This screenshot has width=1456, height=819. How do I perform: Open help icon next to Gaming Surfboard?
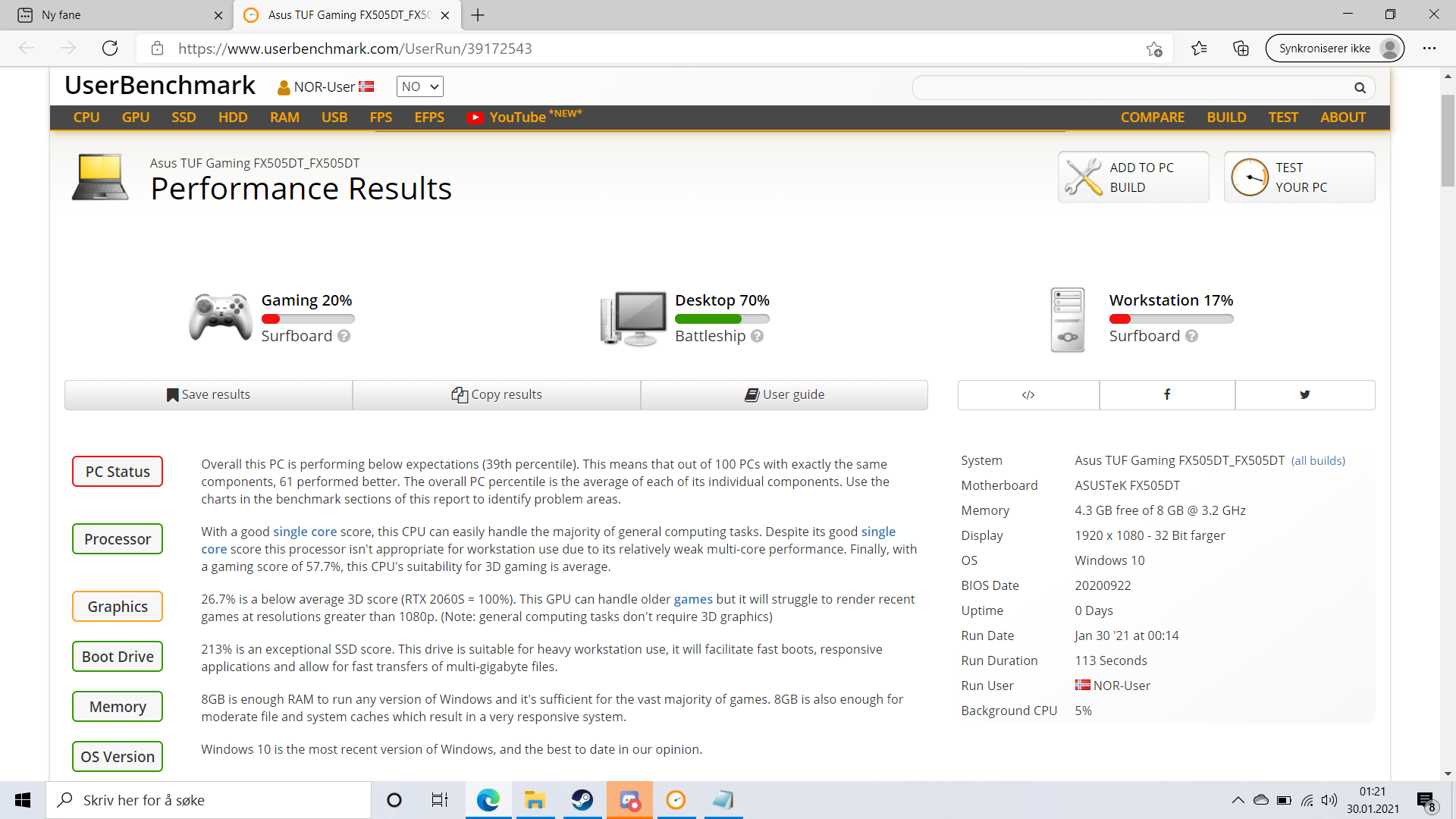344,336
